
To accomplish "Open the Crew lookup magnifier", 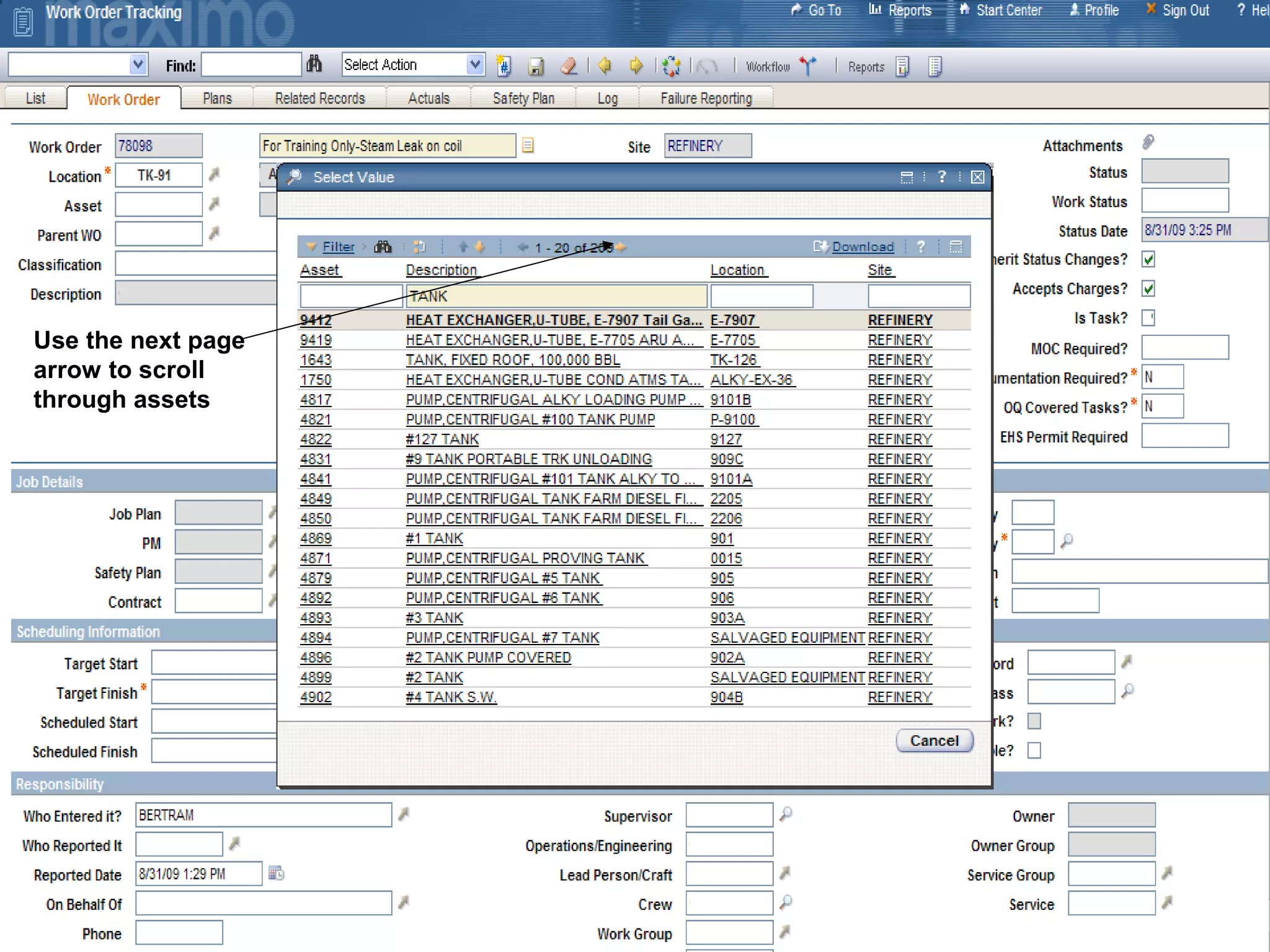I will (x=786, y=902).
